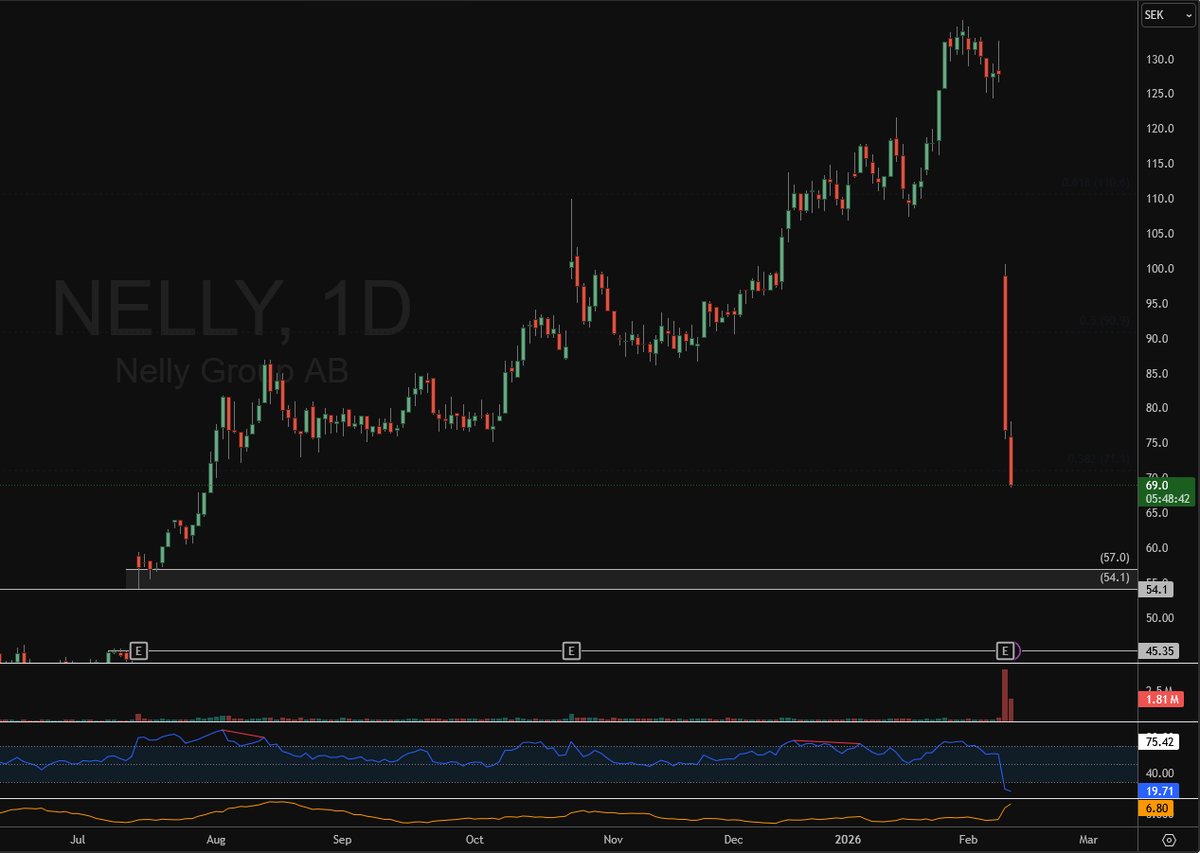Click the 130.0 price scale value
1200x853 pixels.
coord(1161,59)
